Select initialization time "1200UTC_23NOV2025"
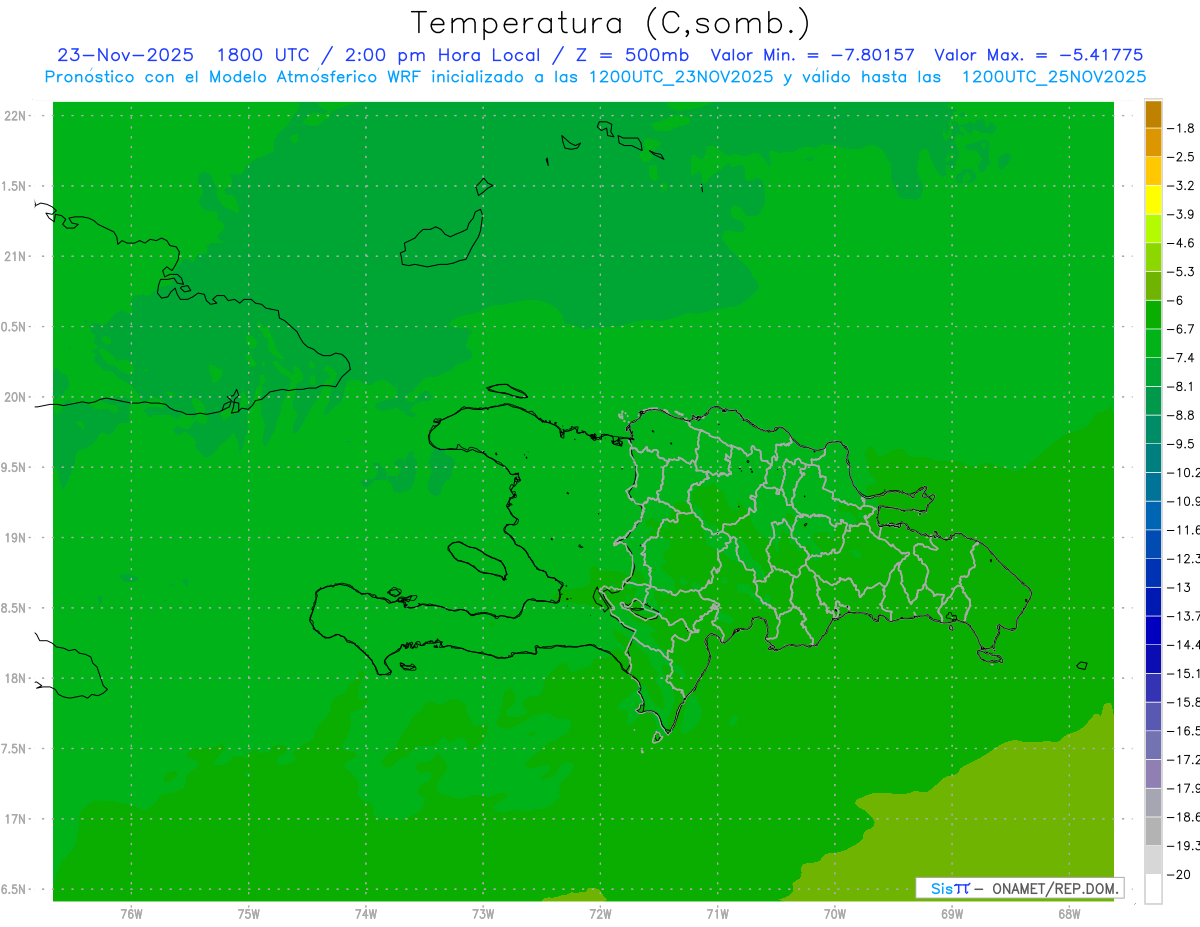 point(680,77)
